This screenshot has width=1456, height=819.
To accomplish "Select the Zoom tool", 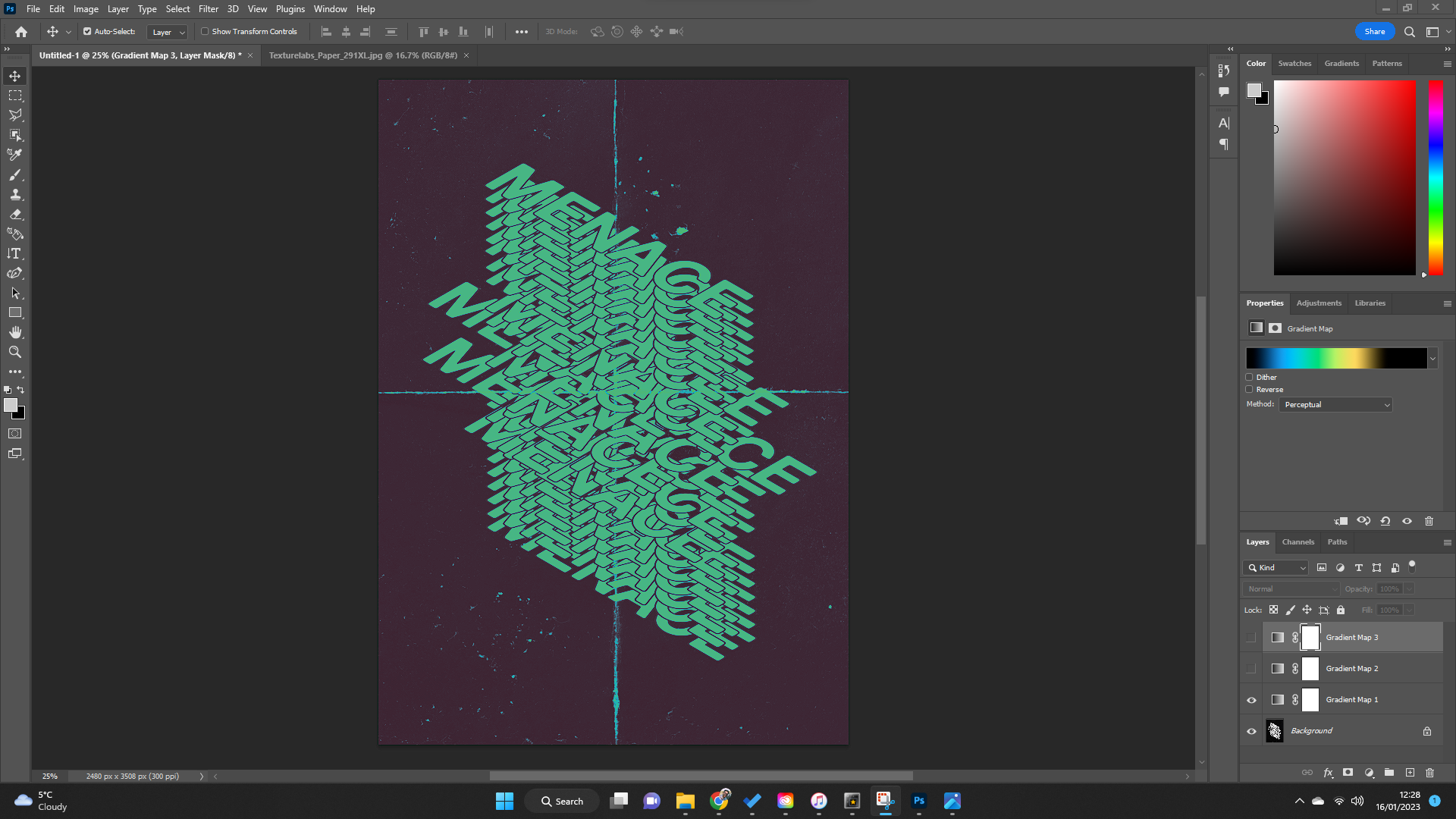I will coord(15,352).
